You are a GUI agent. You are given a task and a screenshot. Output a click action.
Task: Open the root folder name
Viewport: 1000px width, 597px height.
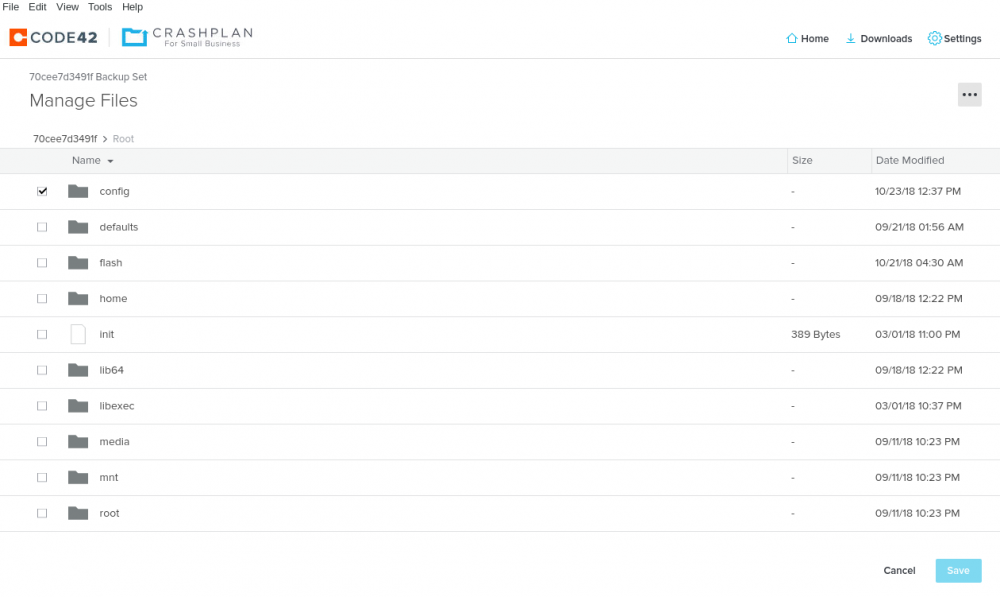(109, 513)
